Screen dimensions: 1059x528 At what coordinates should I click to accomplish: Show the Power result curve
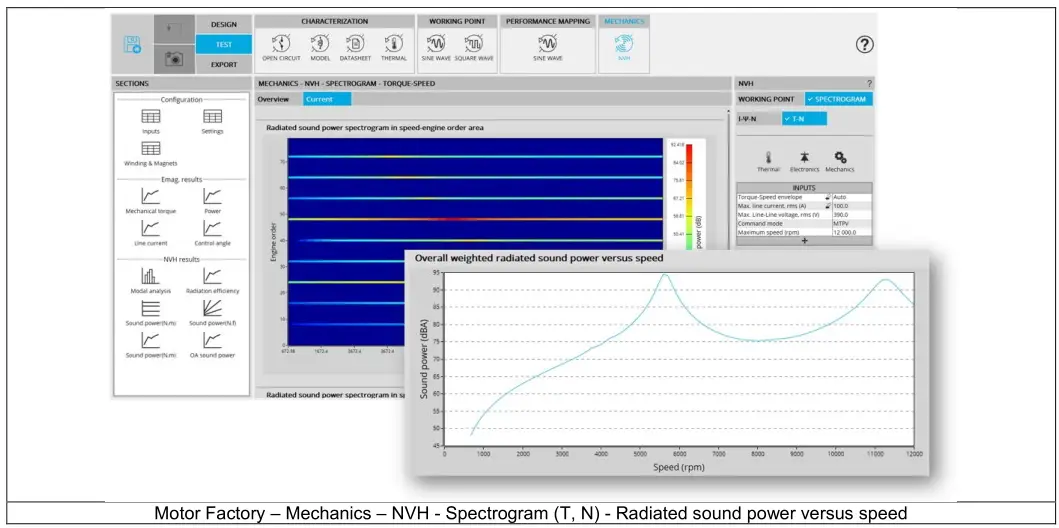point(212,201)
